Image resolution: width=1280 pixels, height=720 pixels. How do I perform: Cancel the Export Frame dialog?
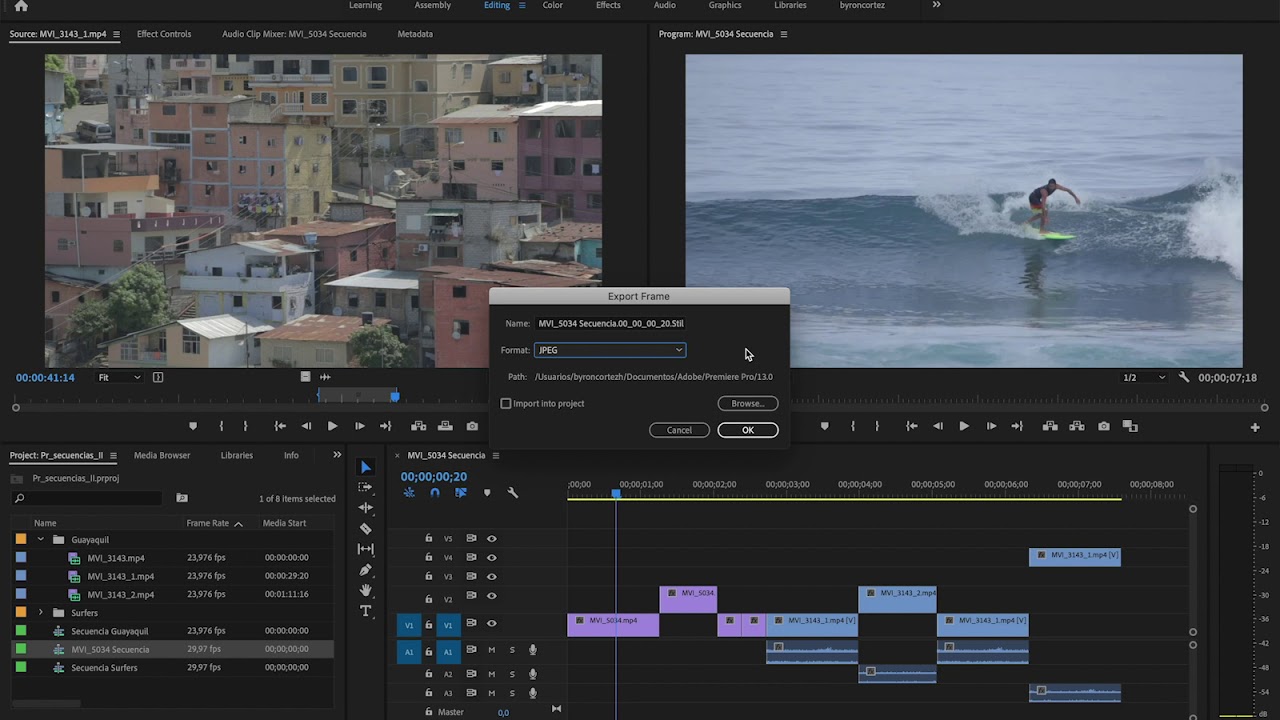(679, 430)
